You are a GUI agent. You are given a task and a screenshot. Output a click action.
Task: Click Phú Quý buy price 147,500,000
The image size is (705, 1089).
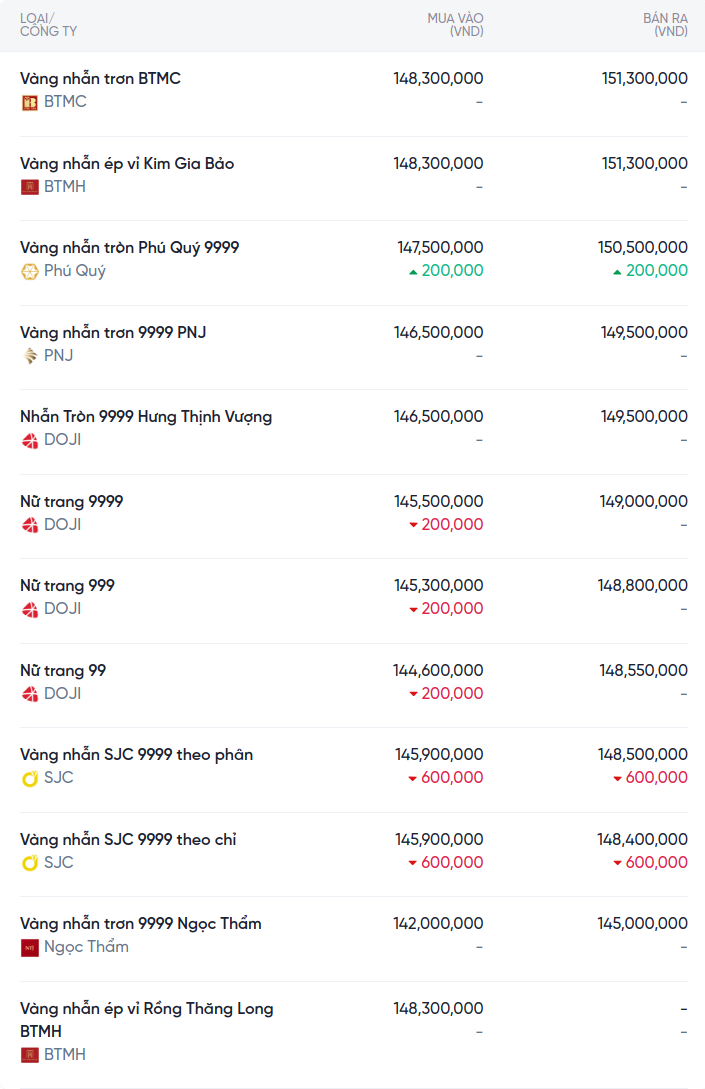(x=440, y=247)
